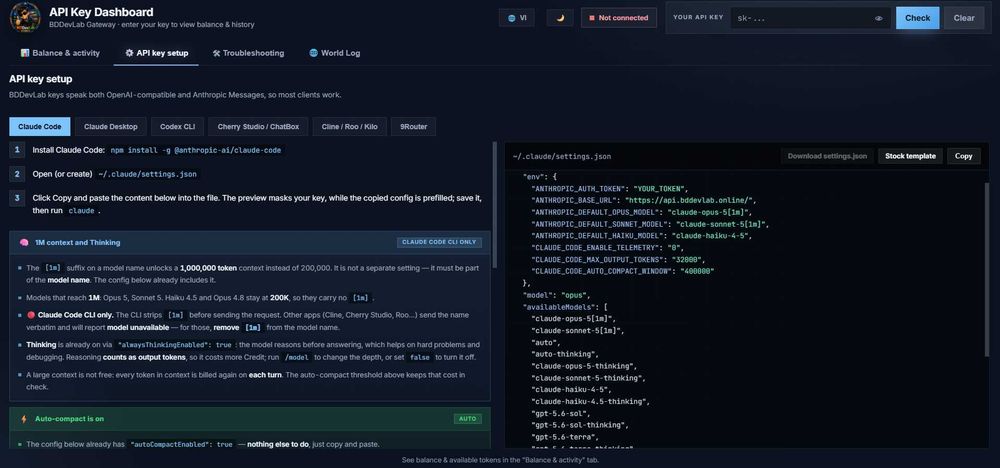The height and width of the screenshot is (468, 1000).
Task: Click the "gpt-5.6-sol" model entry
Action: pos(562,413)
